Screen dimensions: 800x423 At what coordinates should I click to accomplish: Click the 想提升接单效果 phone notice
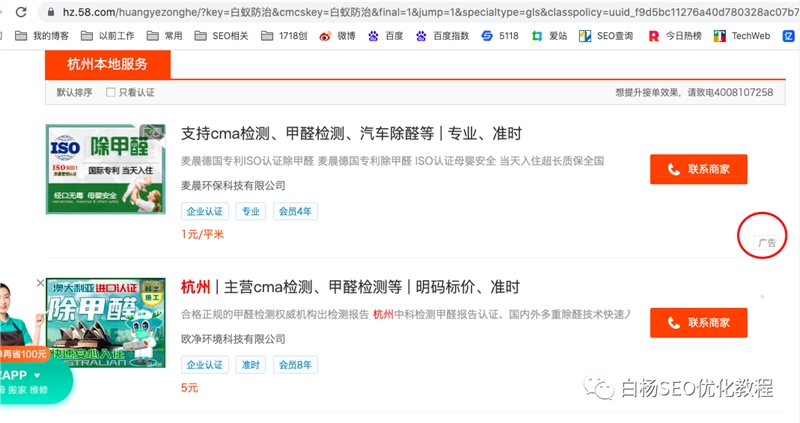pos(694,92)
